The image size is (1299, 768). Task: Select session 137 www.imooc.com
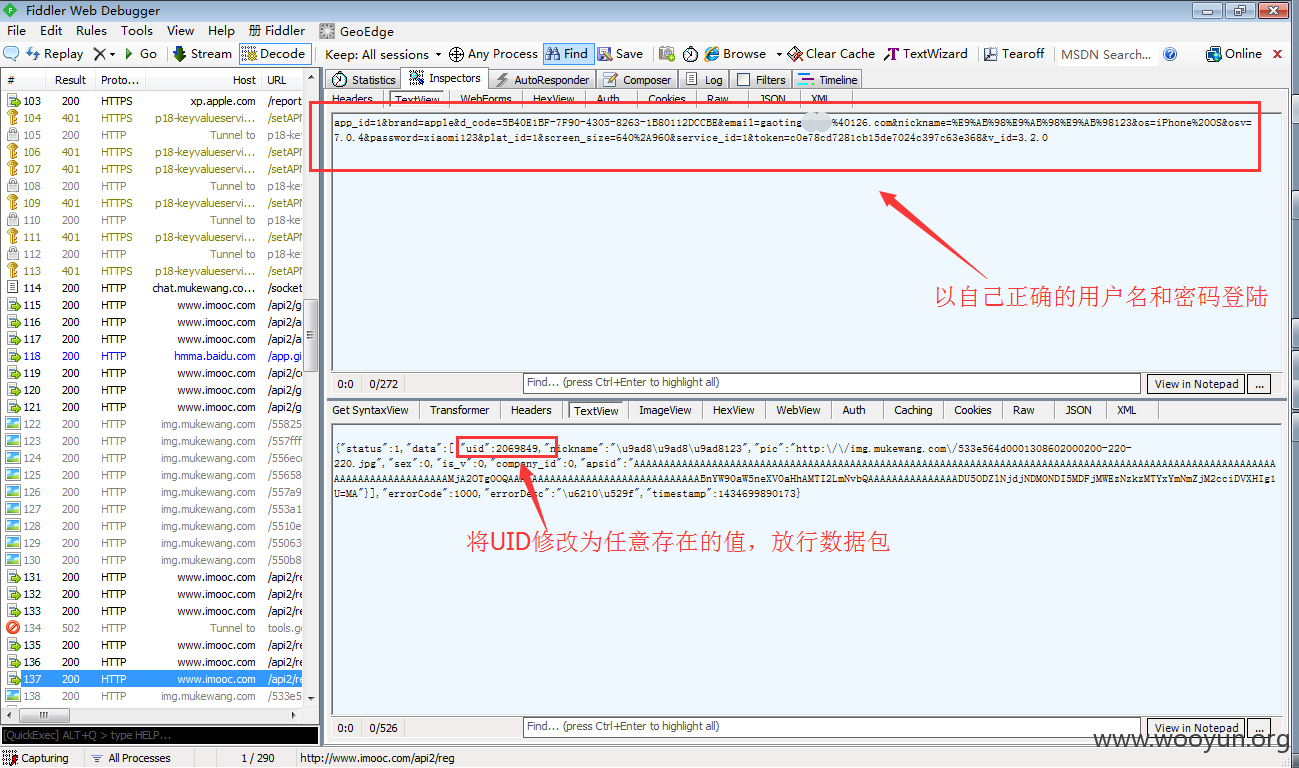[x=153, y=679]
